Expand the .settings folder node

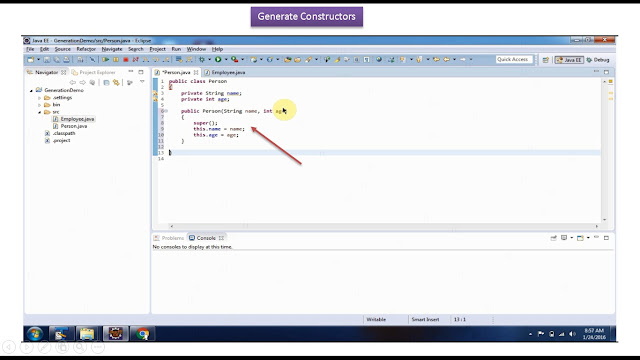point(40,98)
